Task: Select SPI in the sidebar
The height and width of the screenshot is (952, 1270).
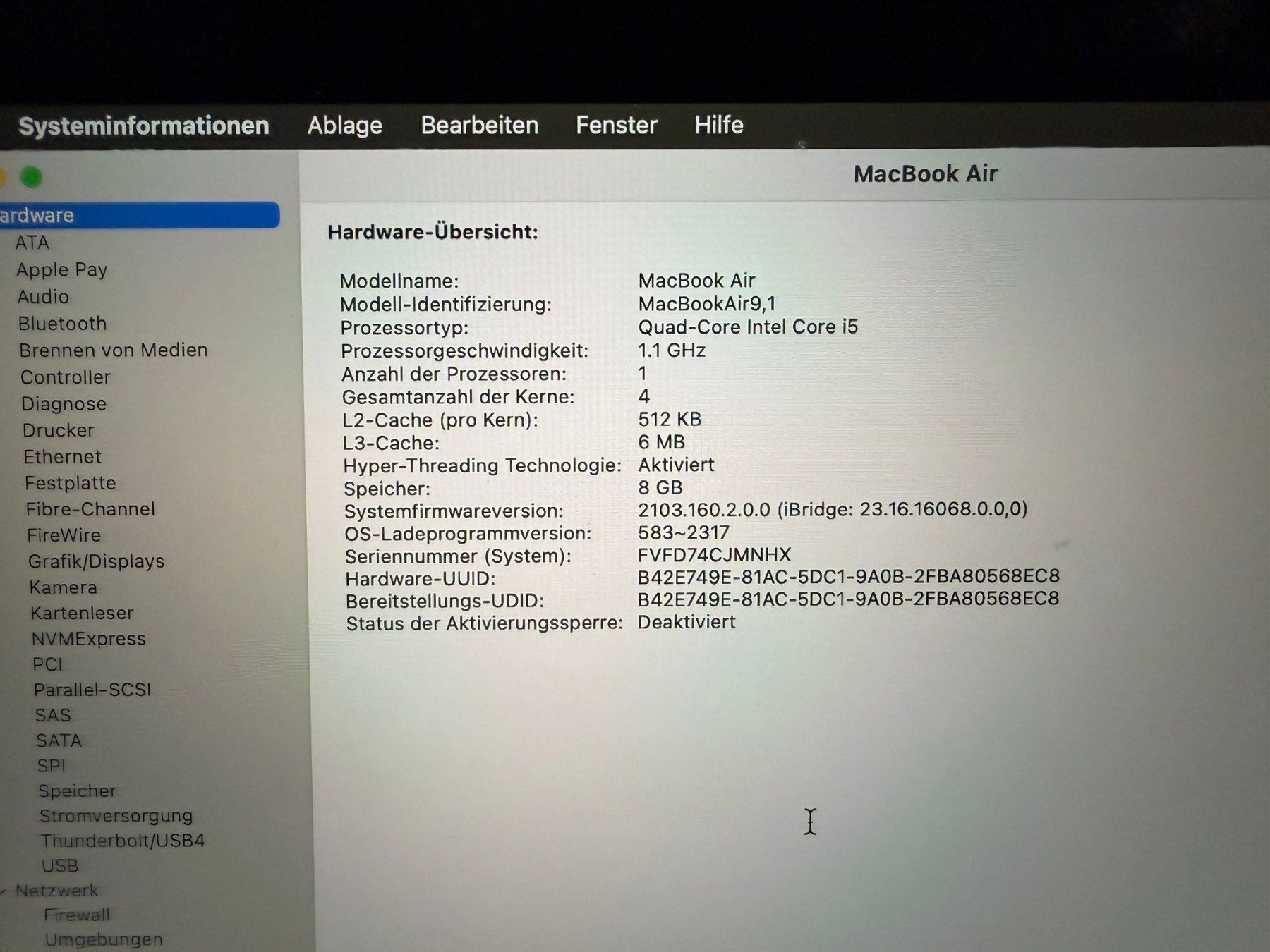Action: click(52, 766)
